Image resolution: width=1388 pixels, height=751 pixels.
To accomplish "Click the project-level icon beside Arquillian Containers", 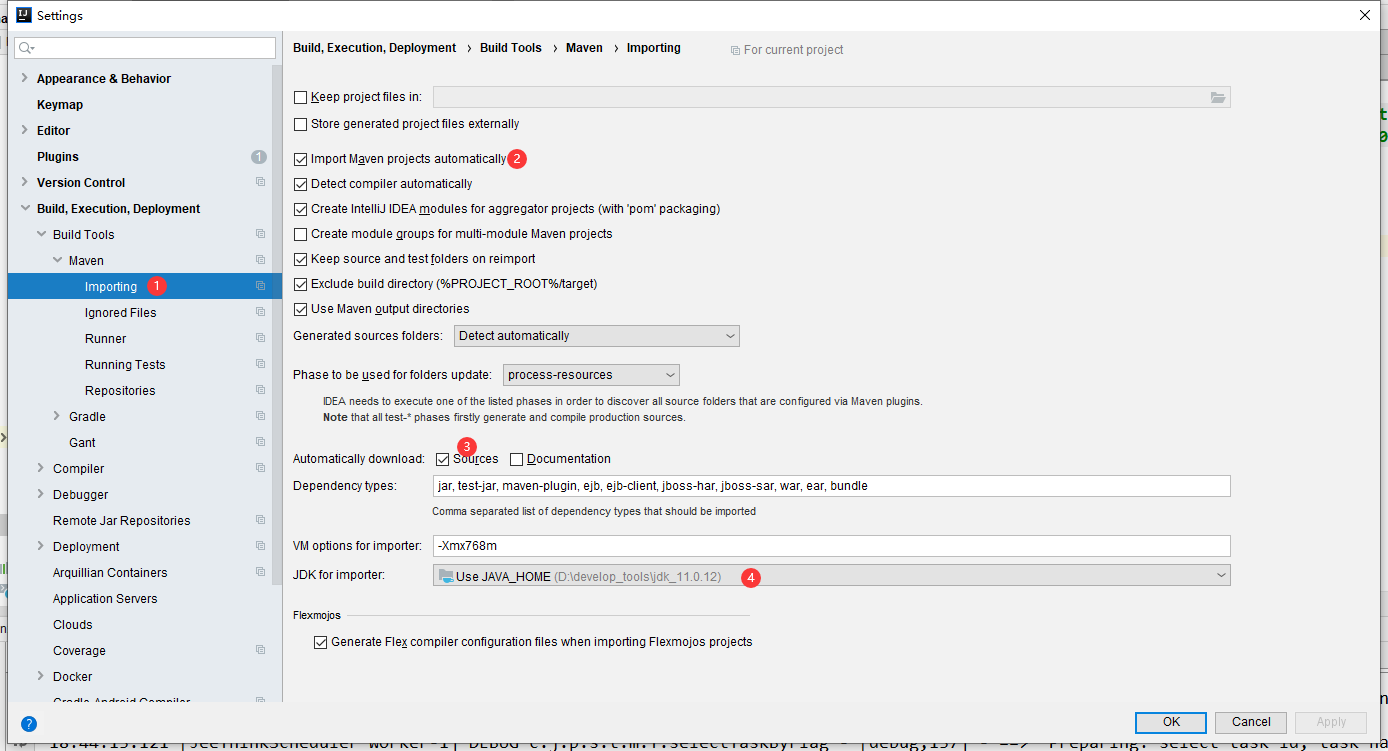I will click(260, 572).
